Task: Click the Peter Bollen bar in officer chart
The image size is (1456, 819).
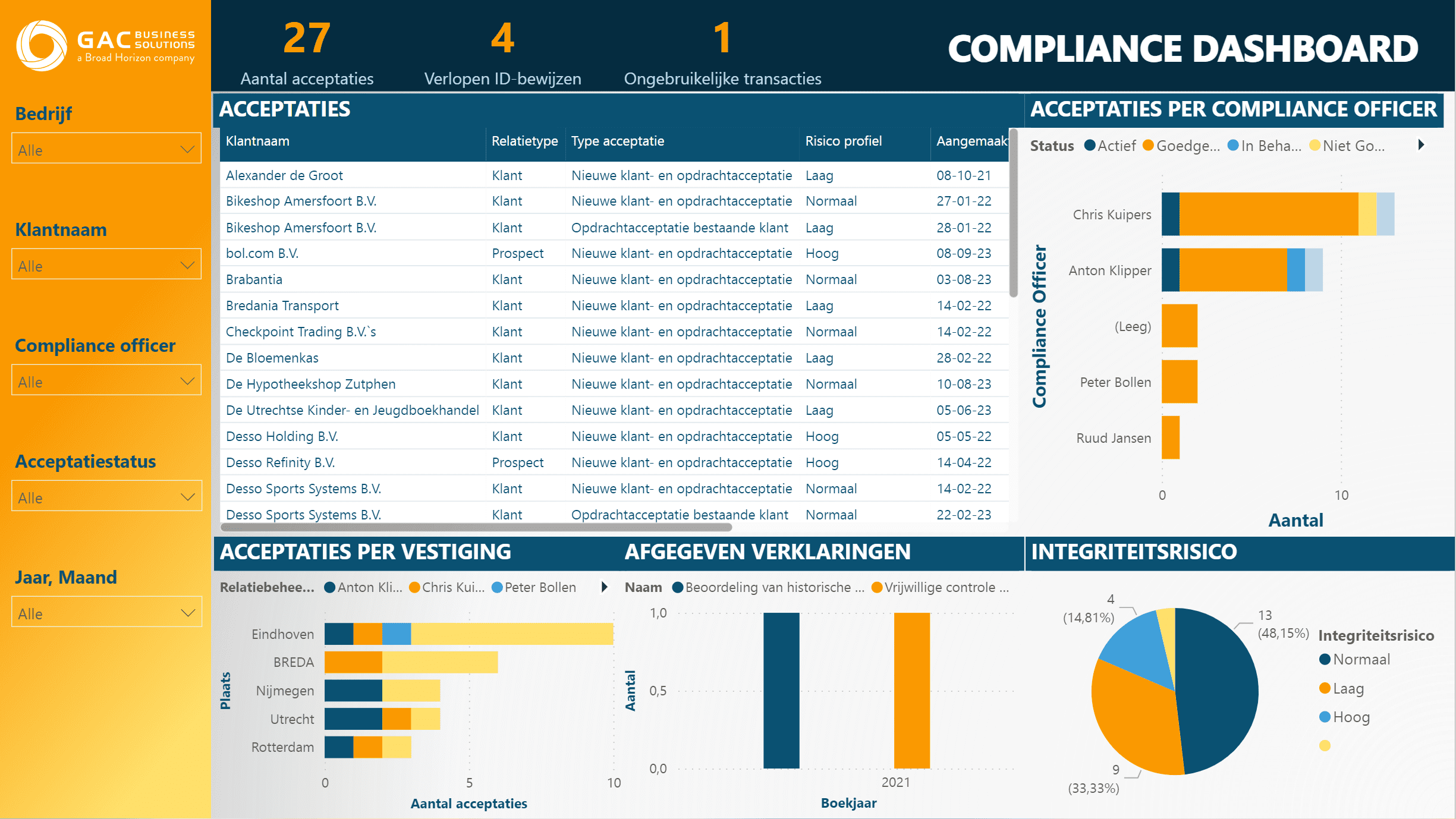Action: coord(1180,382)
